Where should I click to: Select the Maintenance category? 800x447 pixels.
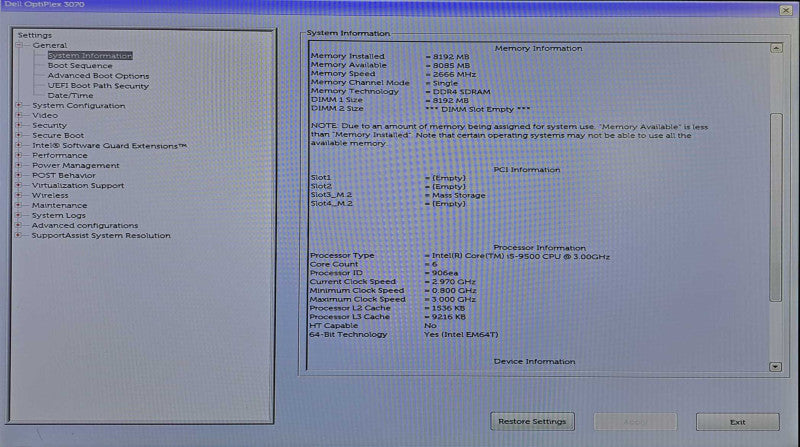pyautogui.click(x=59, y=205)
